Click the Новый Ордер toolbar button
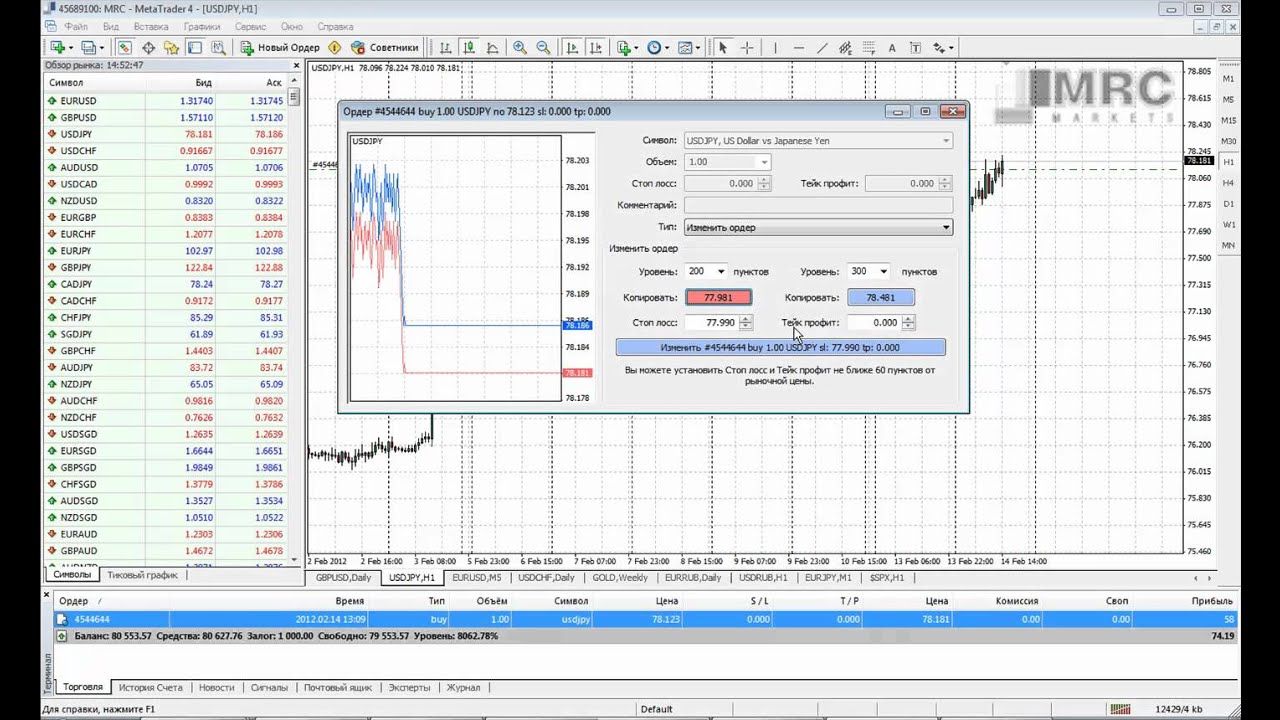Image resolution: width=1280 pixels, height=720 pixels. point(280,47)
